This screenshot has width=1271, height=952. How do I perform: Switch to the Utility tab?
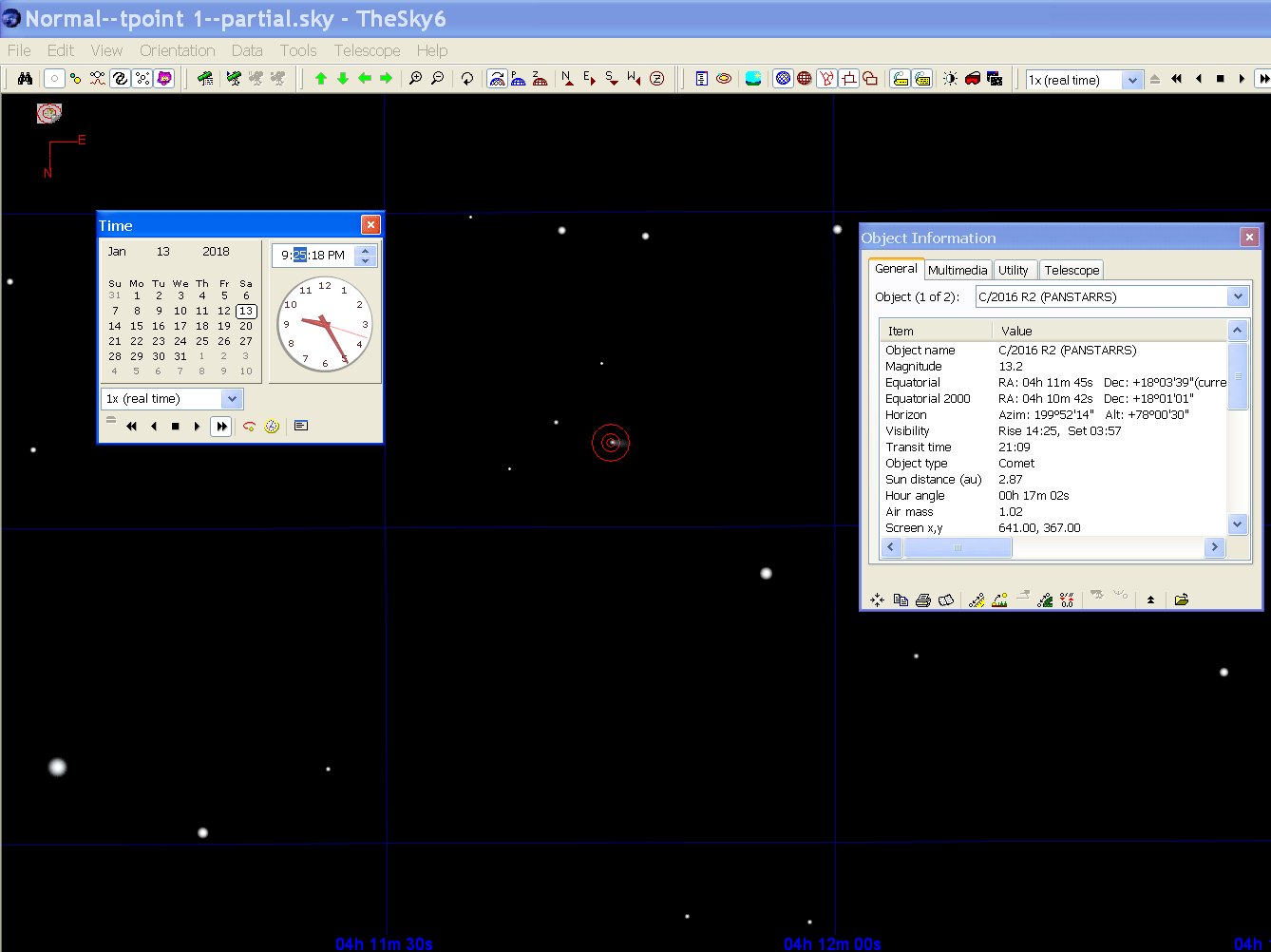1013,270
